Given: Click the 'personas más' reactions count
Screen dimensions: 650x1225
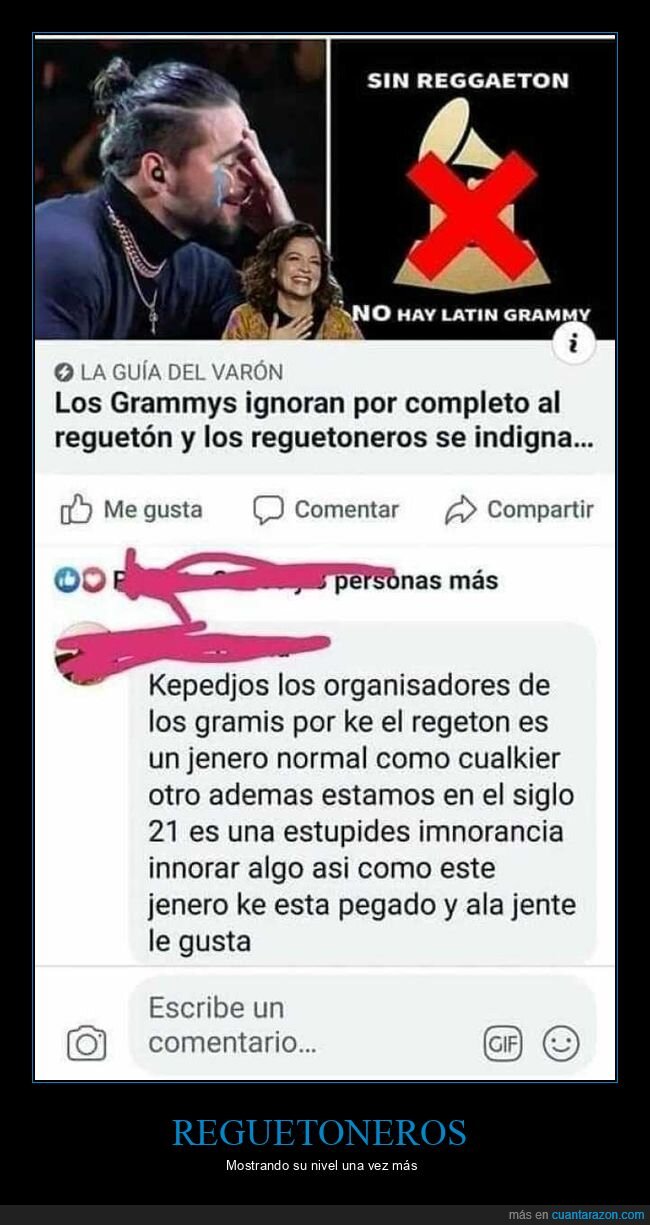Looking at the screenshot, I should click(415, 580).
